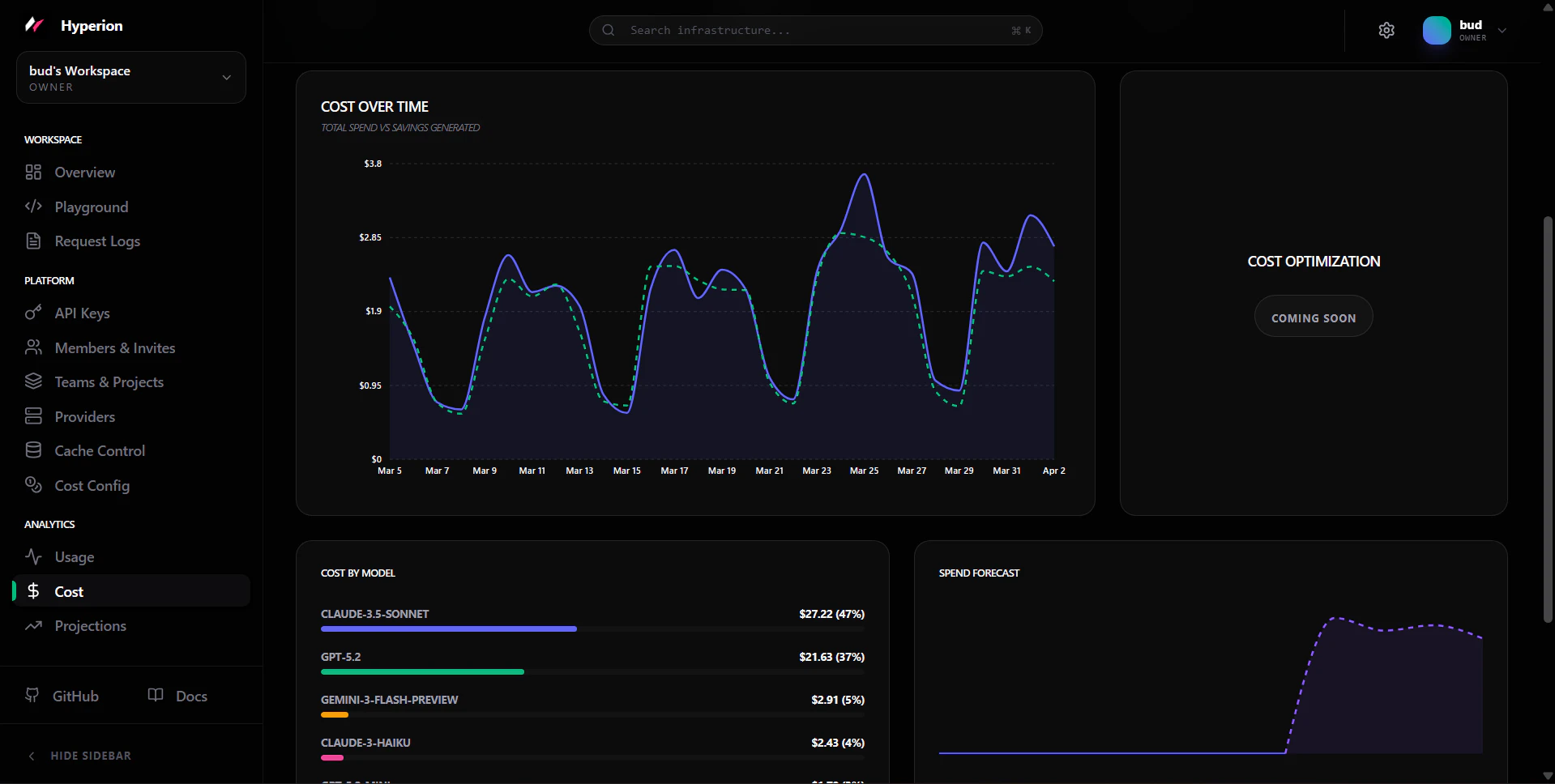The height and width of the screenshot is (784, 1555).
Task: Click the Usage activity icon
Action: 33,556
